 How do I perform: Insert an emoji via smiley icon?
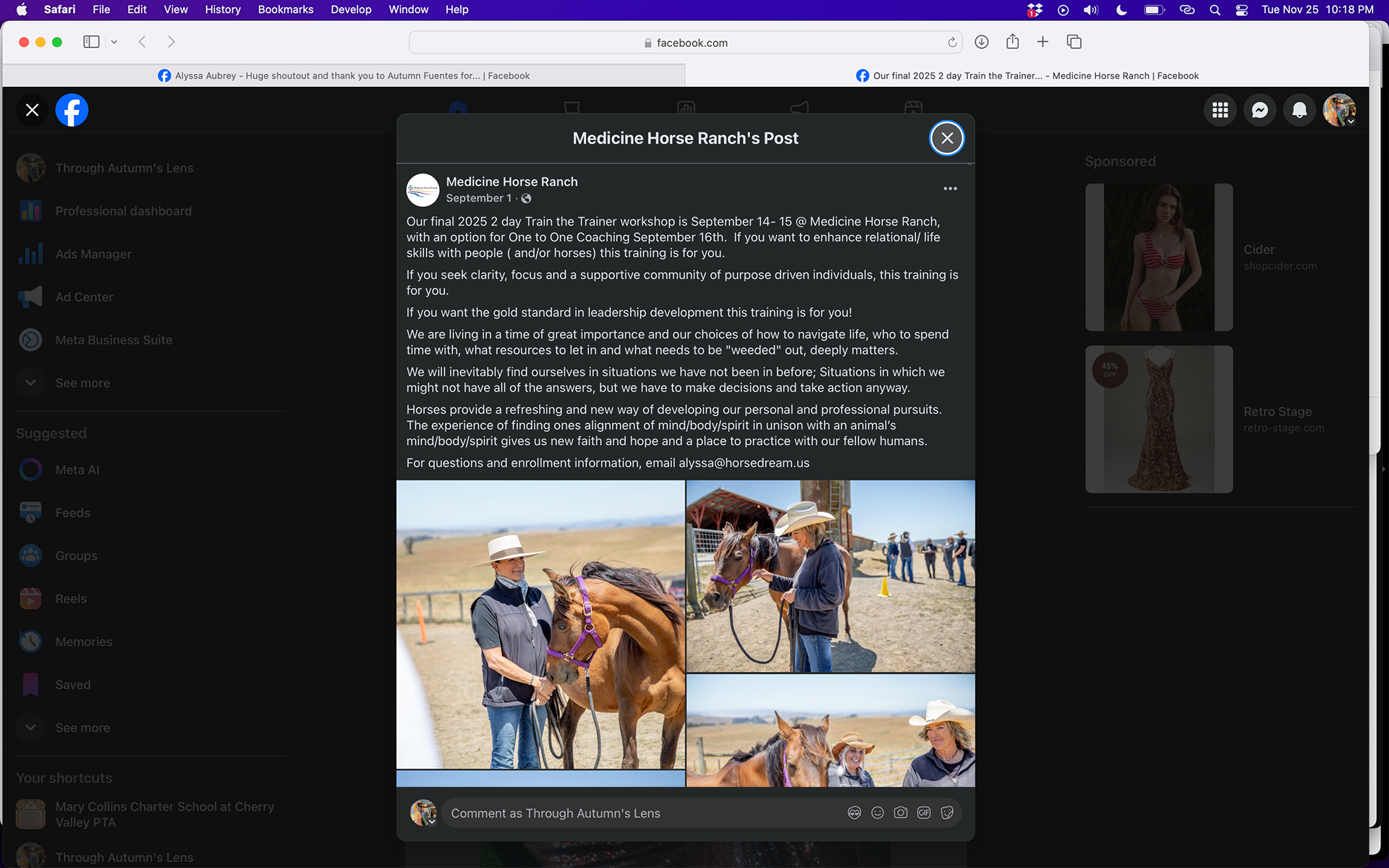click(x=878, y=812)
